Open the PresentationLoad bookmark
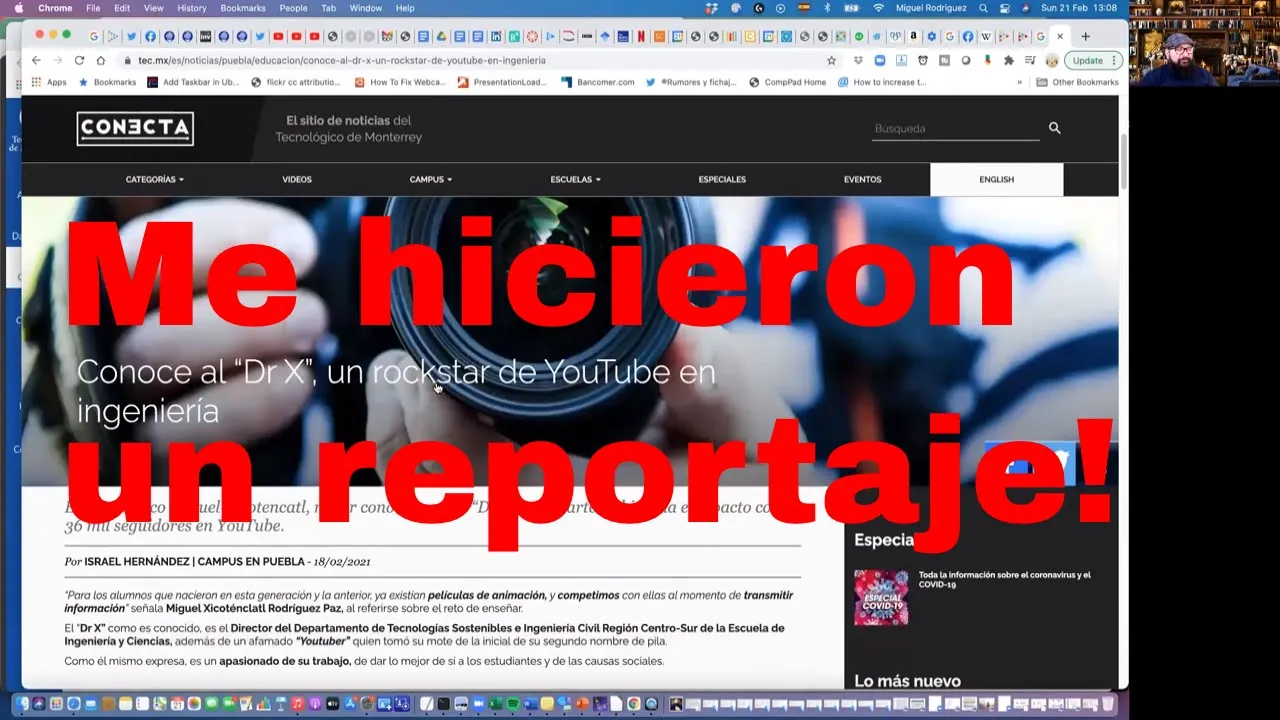Viewport: 1280px width, 720px height. tap(503, 82)
